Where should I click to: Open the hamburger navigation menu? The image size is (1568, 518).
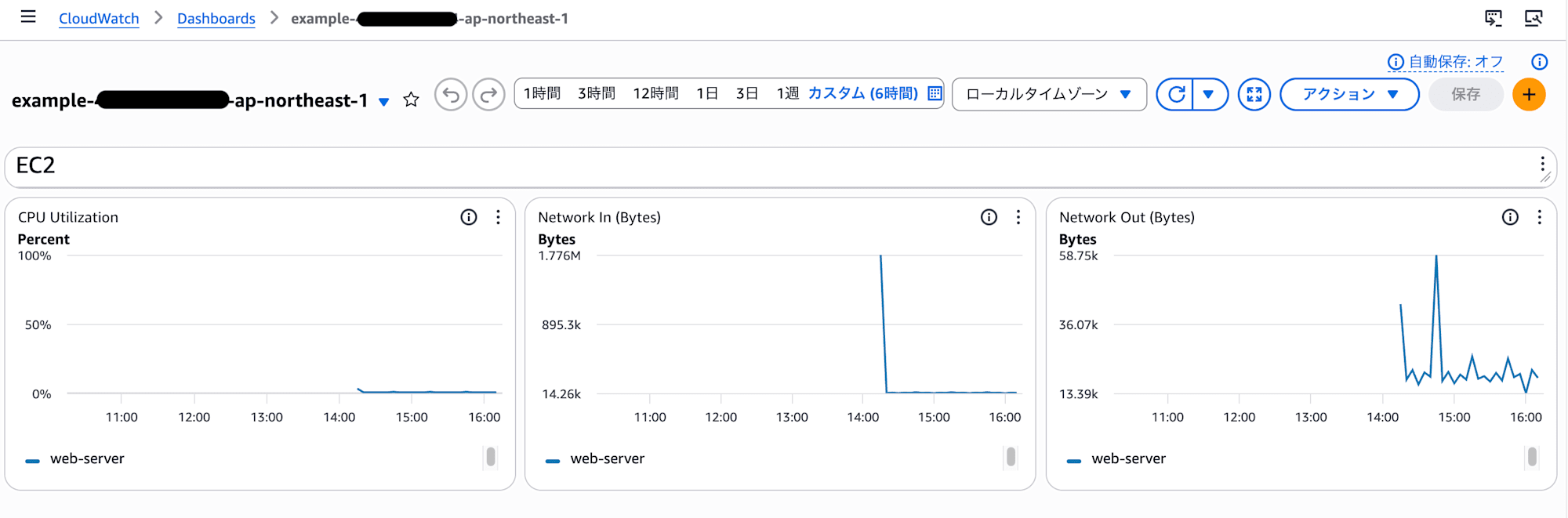click(28, 16)
